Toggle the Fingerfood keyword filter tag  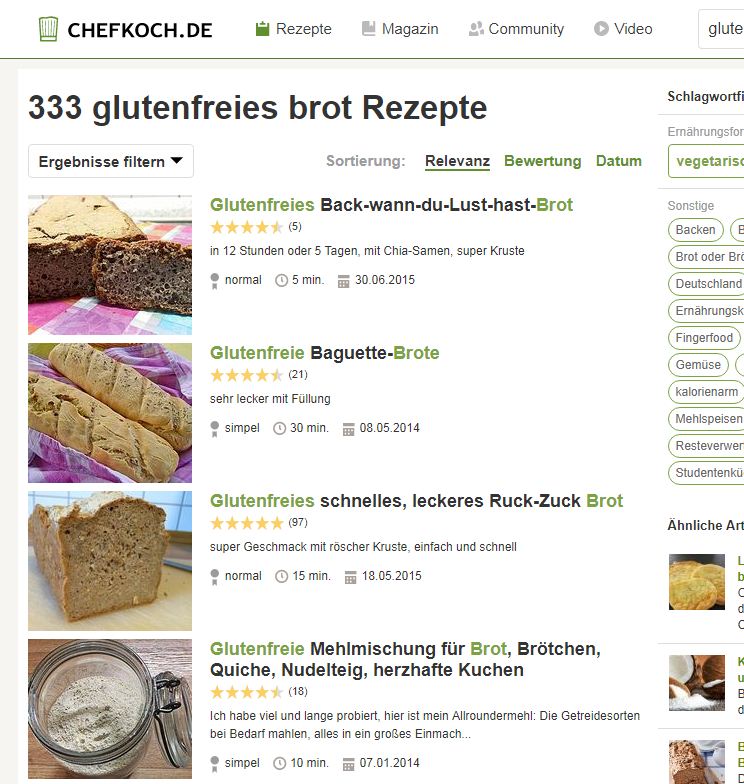[704, 338]
